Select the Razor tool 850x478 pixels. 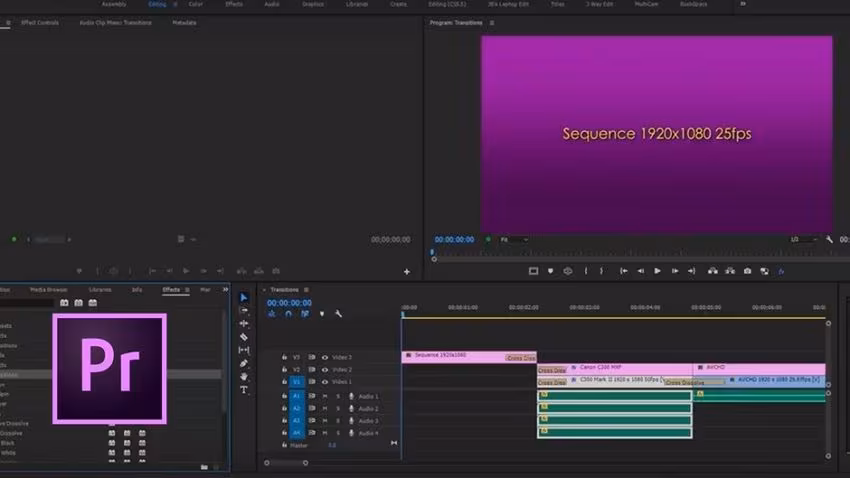243,337
